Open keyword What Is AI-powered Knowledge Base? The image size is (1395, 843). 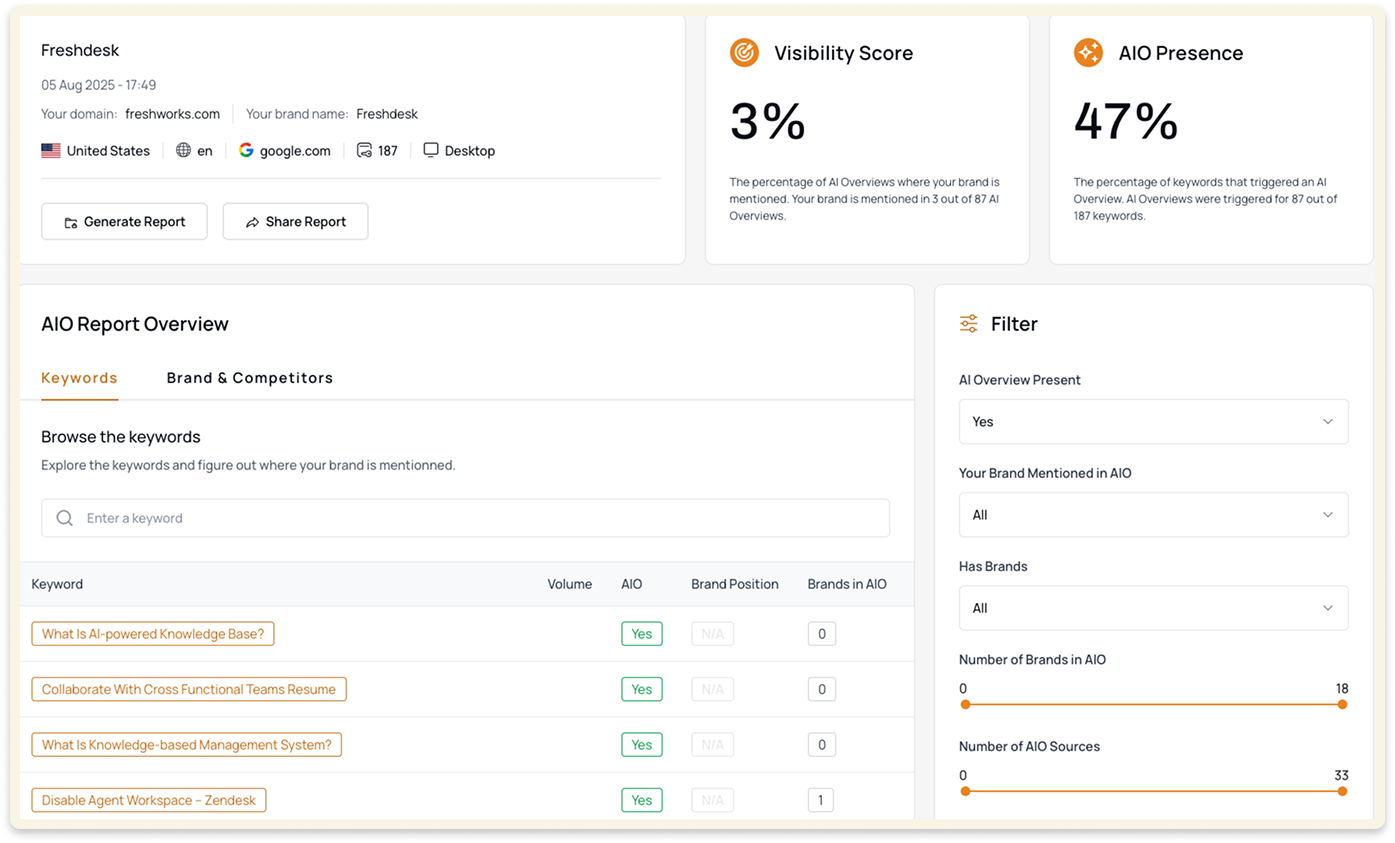pos(153,634)
